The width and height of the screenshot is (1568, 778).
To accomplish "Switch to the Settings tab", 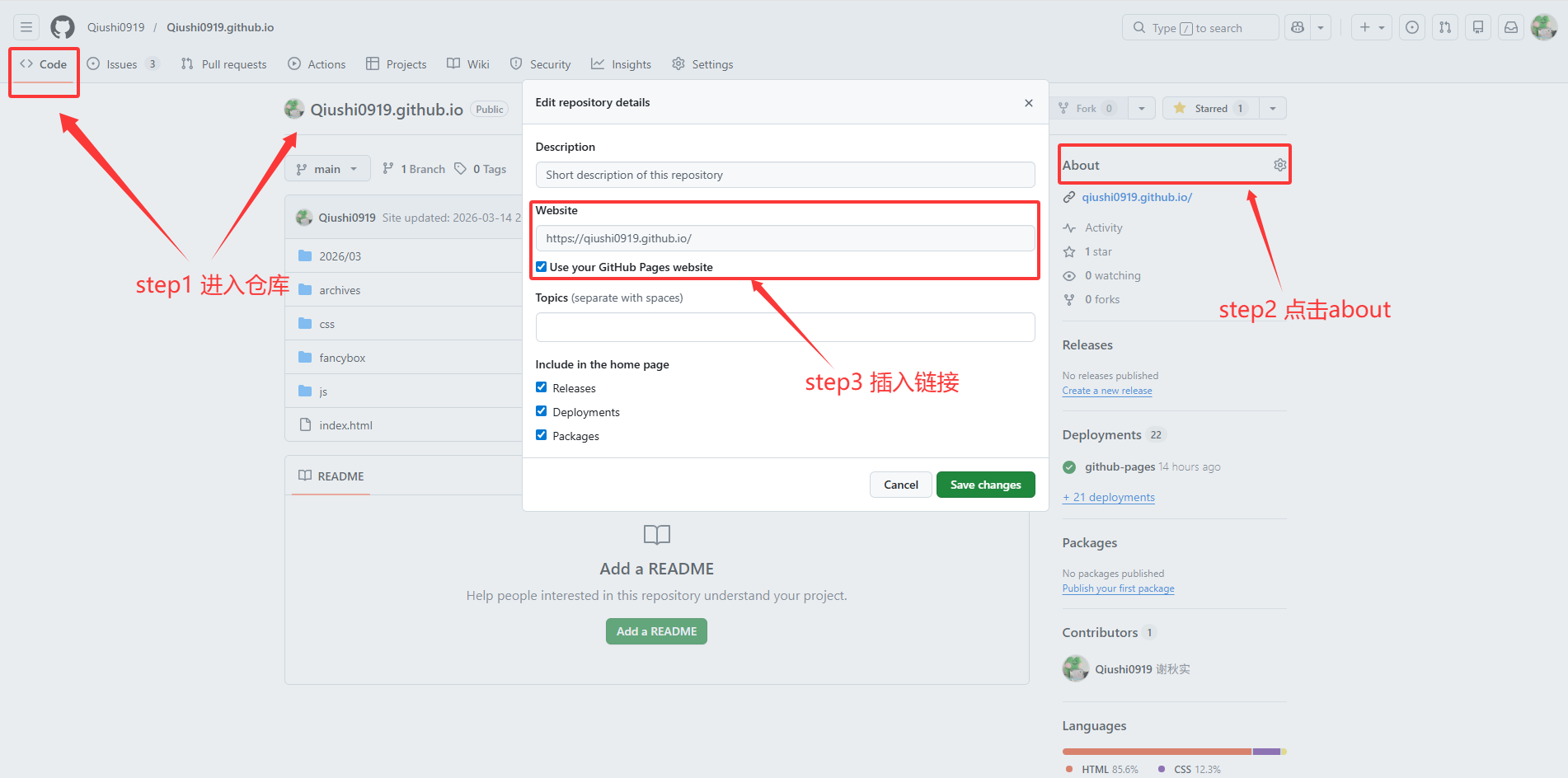I will click(702, 64).
